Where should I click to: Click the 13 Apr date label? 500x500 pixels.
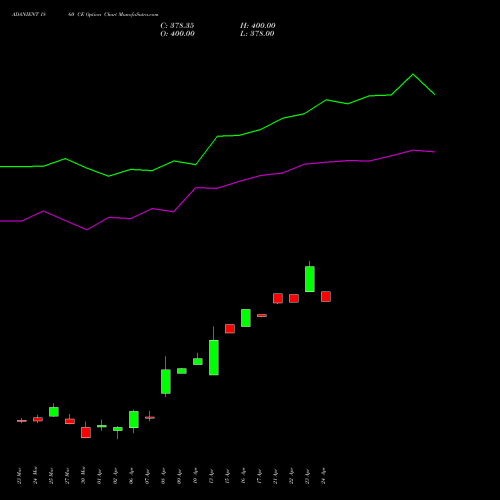coord(211,476)
